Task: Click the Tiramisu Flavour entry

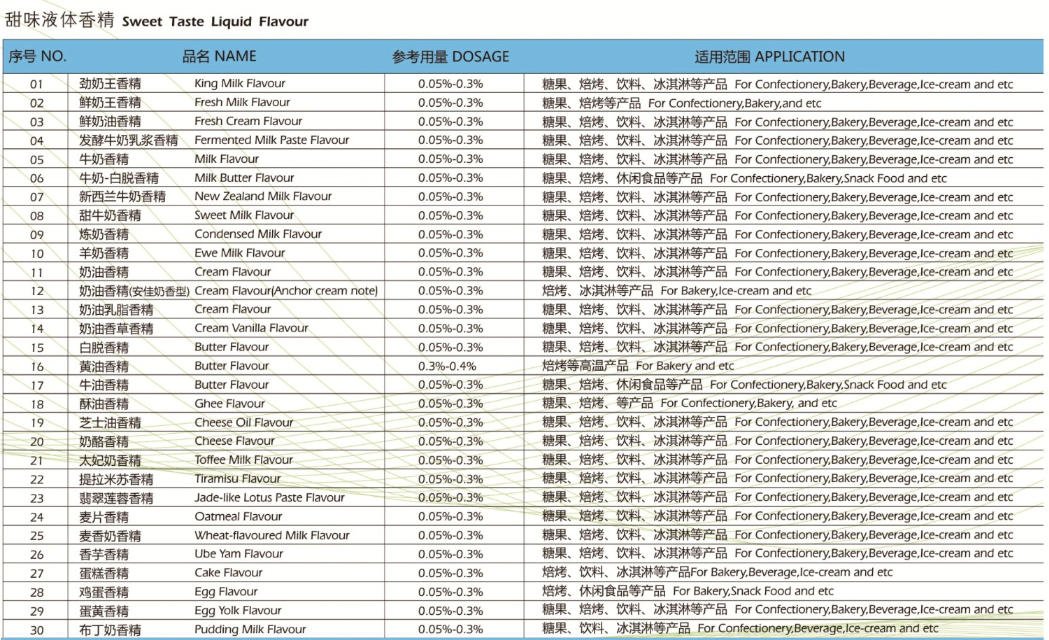Action: coord(238,479)
